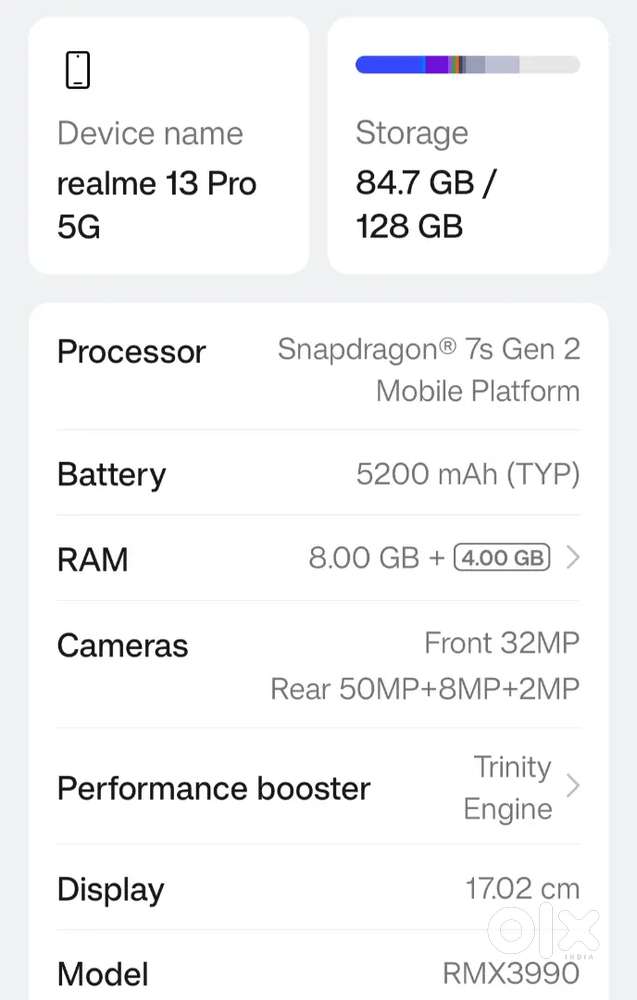Expand the RAM details chevron
The image size is (637, 1000).
[573, 558]
